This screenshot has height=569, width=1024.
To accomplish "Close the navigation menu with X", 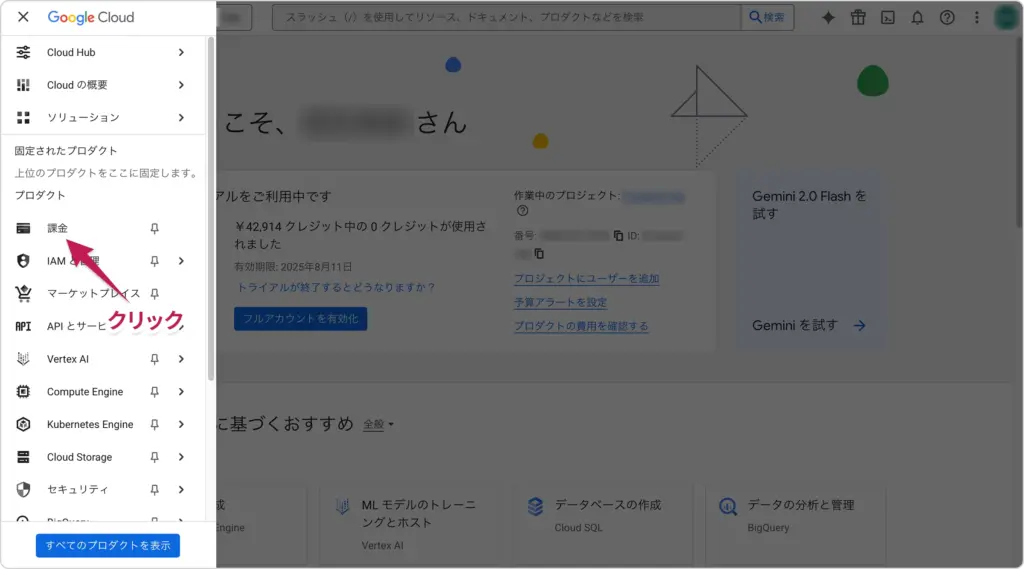I will (x=23, y=17).
